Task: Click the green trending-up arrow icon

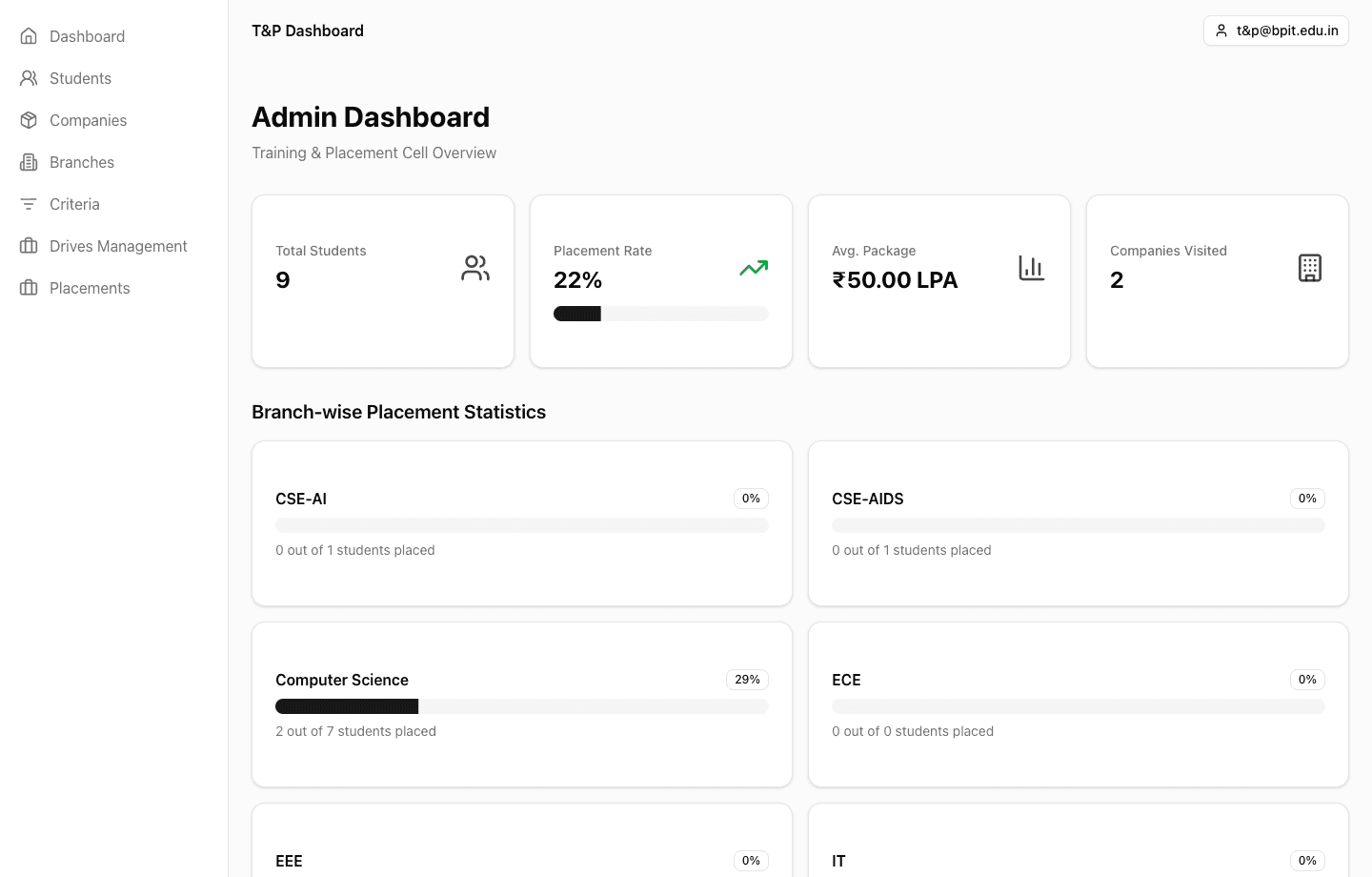Action: click(x=754, y=268)
